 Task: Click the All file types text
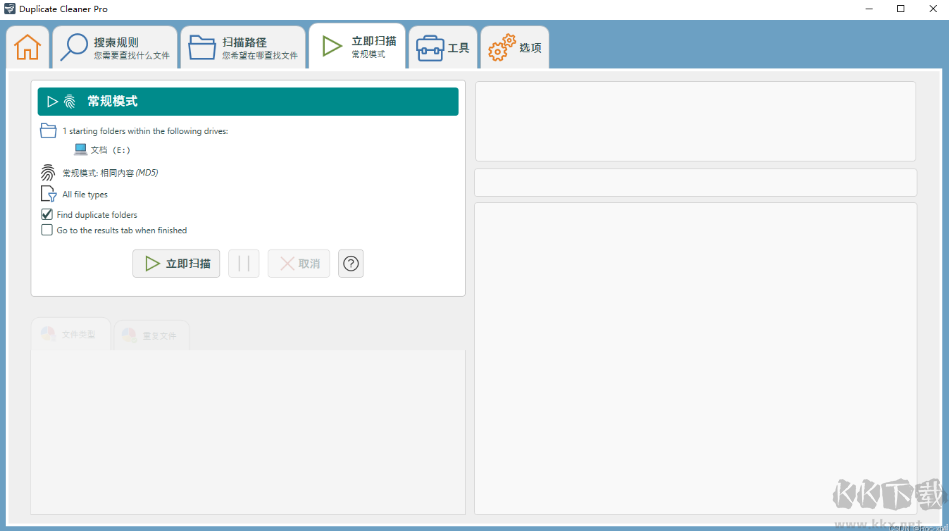click(85, 194)
